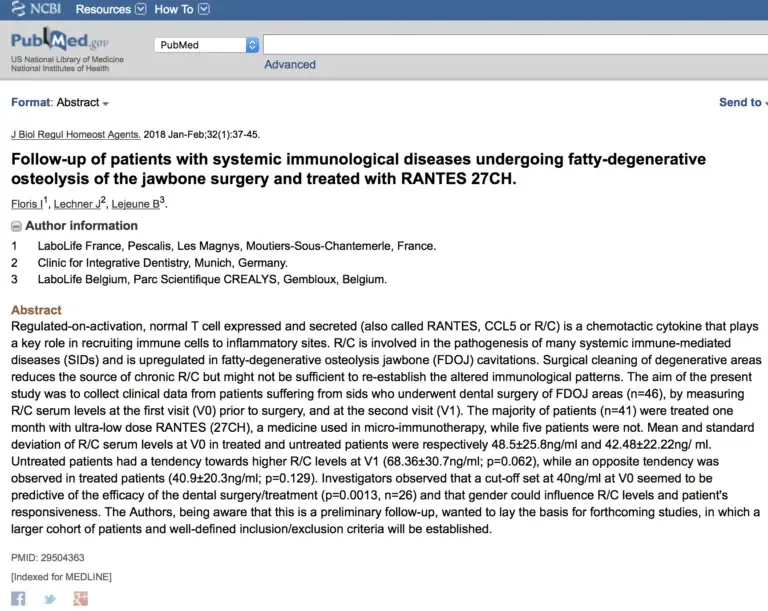Viewport: 768px width, 611px height.
Task: Click the PMID: 29504363 text
Action: tap(48, 558)
